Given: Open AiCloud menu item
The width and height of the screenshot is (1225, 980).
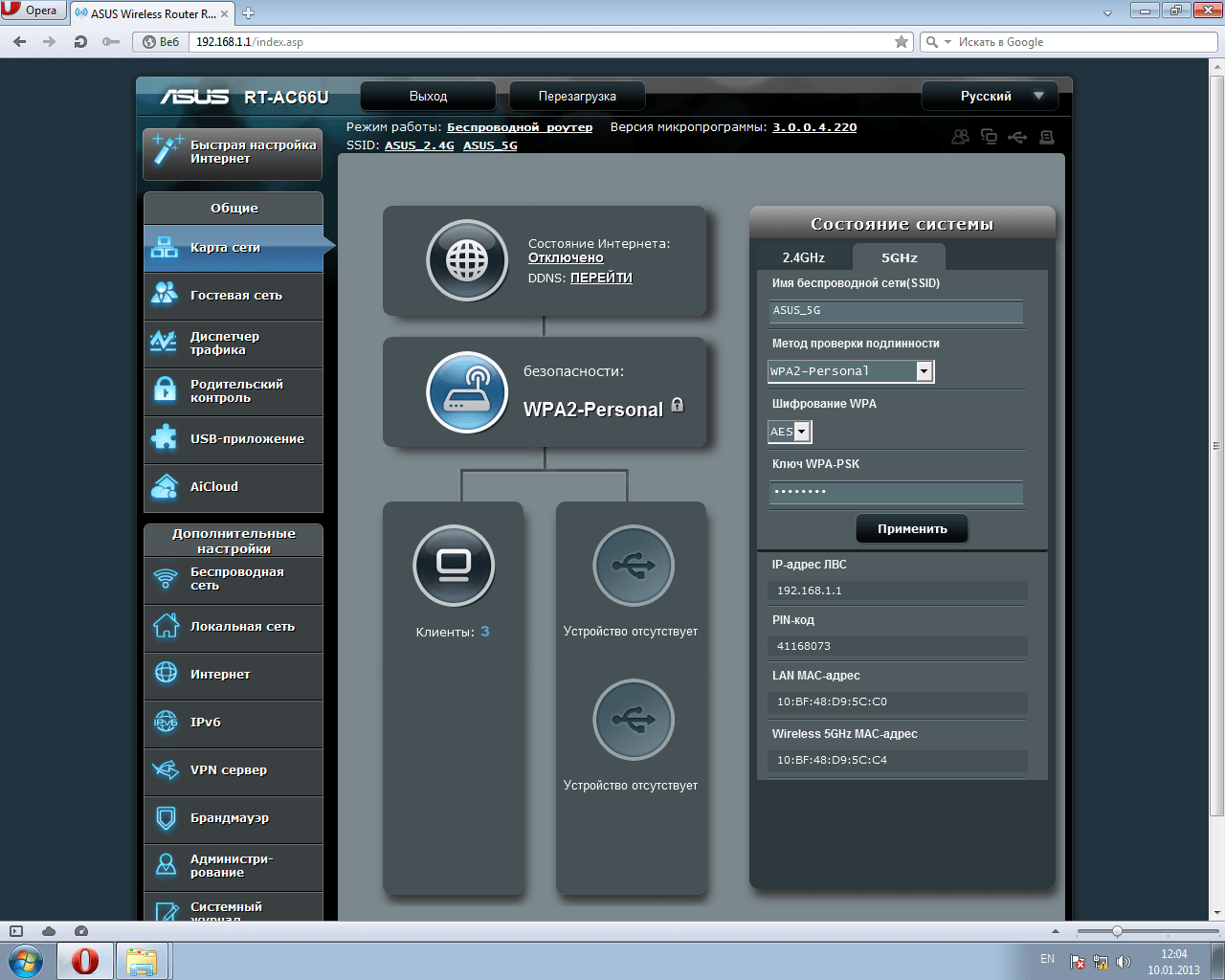Looking at the screenshot, I should [234, 487].
